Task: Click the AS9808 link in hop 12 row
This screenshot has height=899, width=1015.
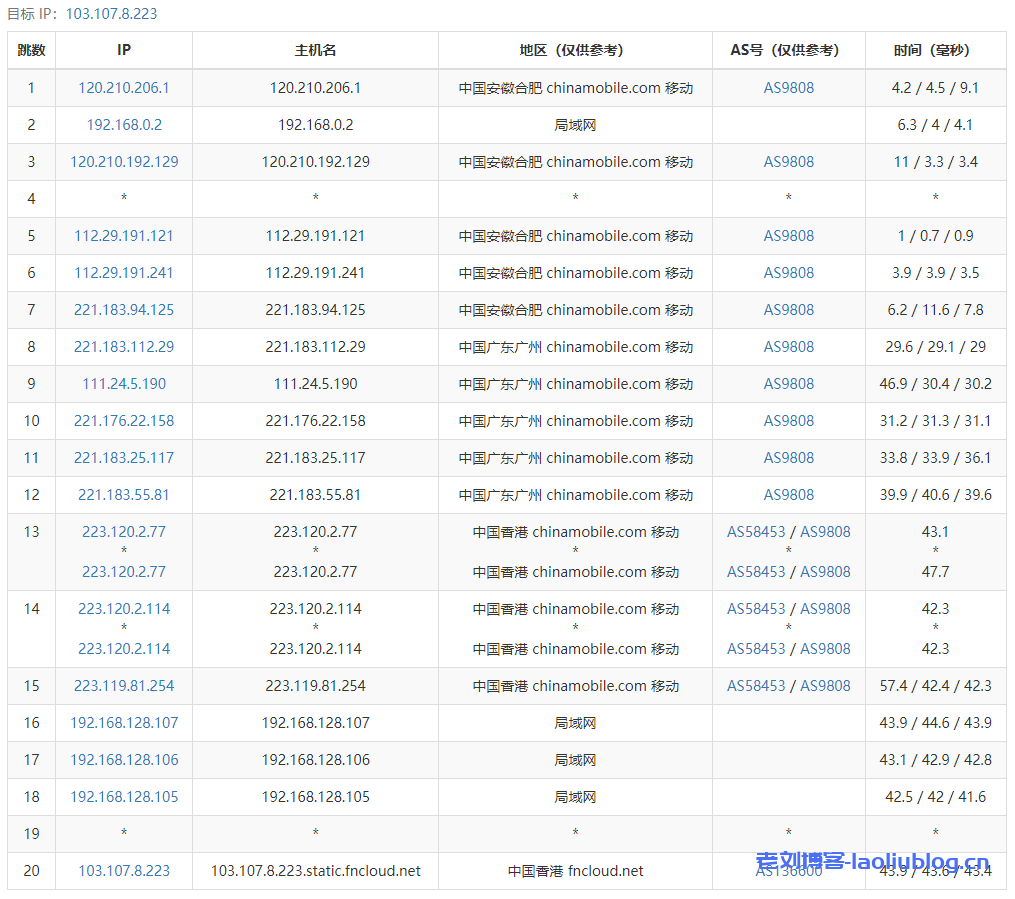Action: click(x=789, y=495)
